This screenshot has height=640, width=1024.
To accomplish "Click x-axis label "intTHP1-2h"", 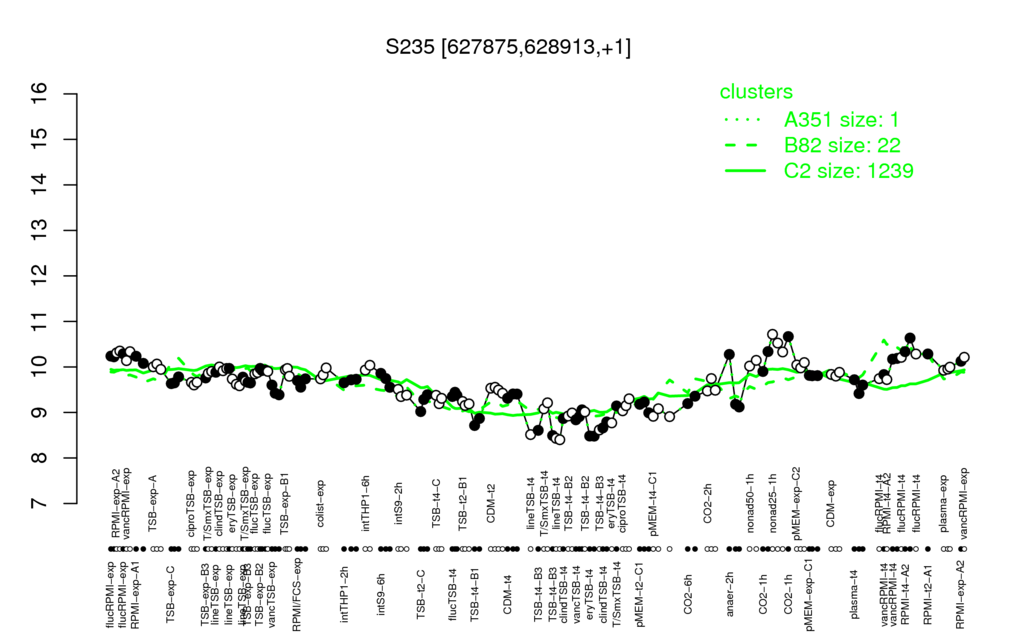I will pos(345,593).
